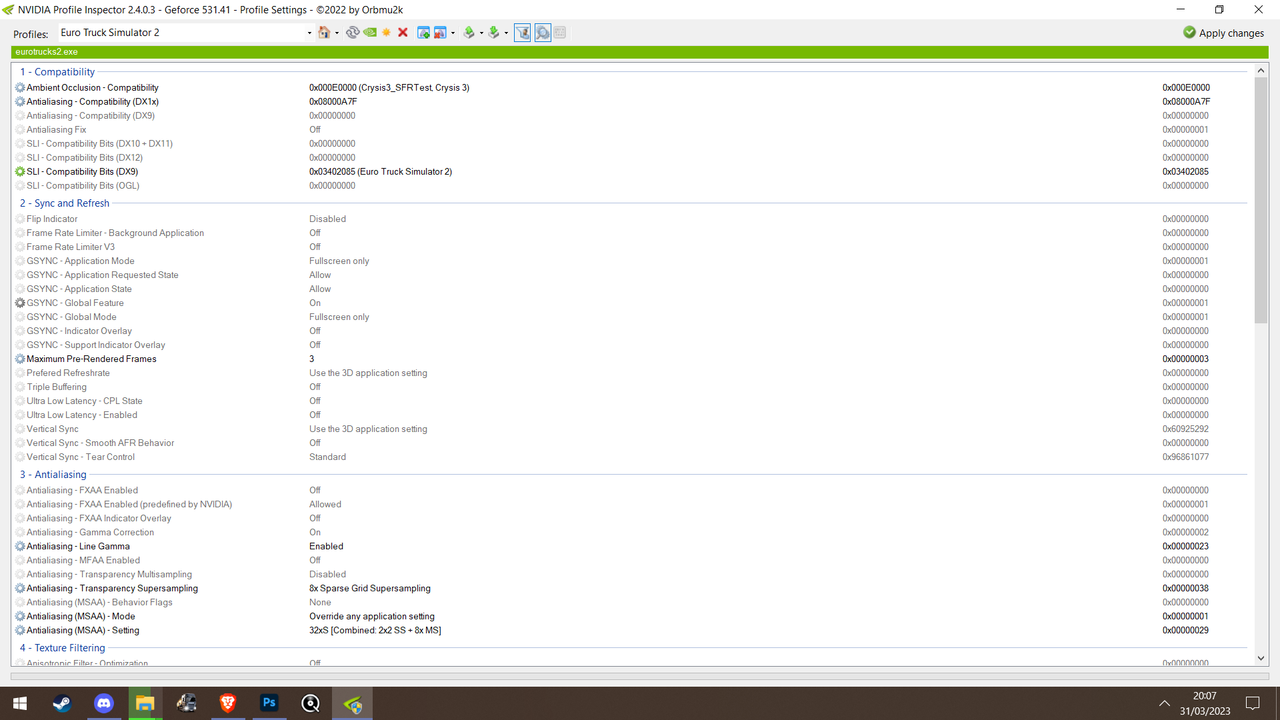Open Discord from the taskbar
Screen dimensions: 1280x720
pos(103,703)
